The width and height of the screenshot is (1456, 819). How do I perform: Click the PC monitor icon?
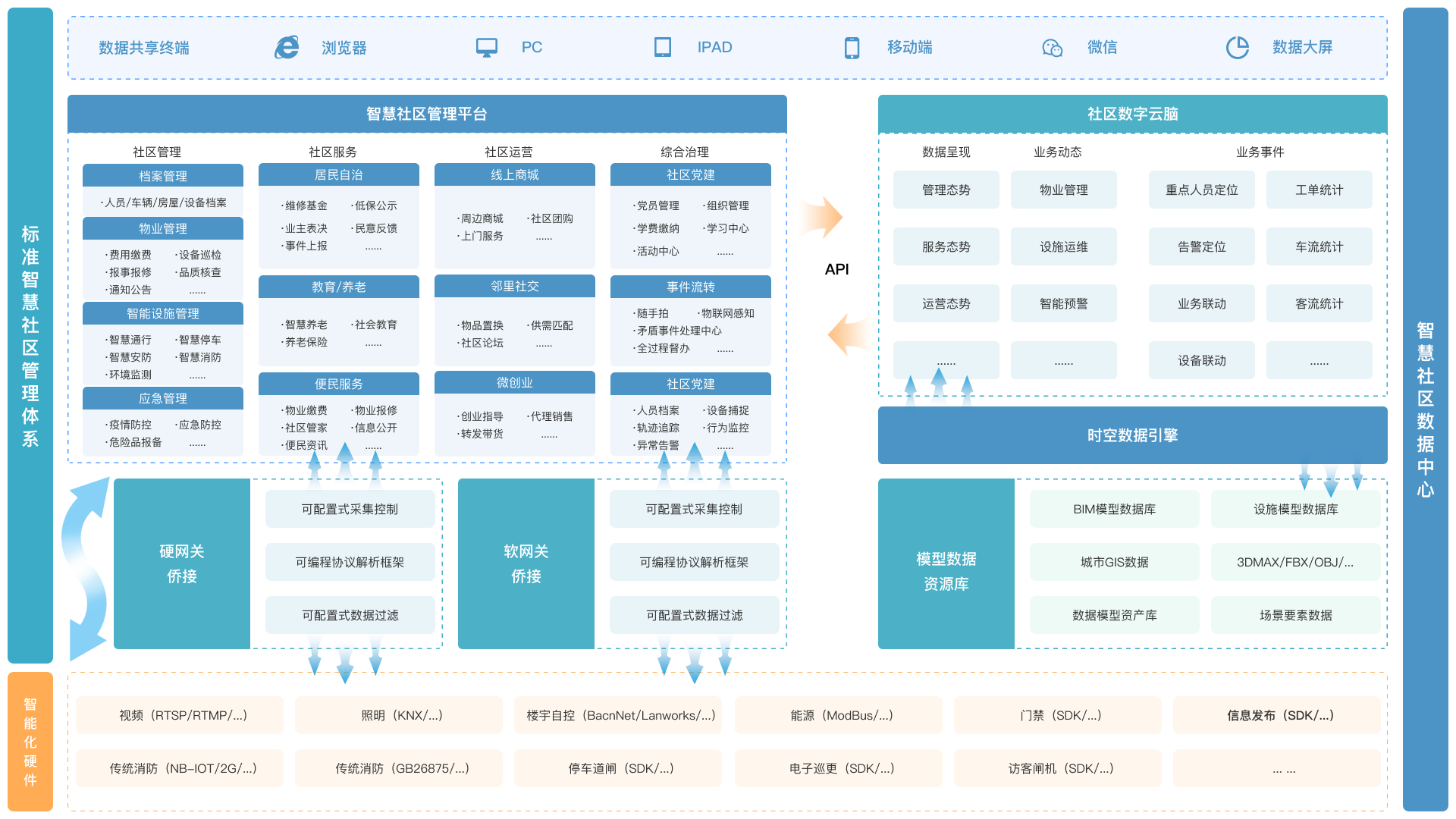487,47
